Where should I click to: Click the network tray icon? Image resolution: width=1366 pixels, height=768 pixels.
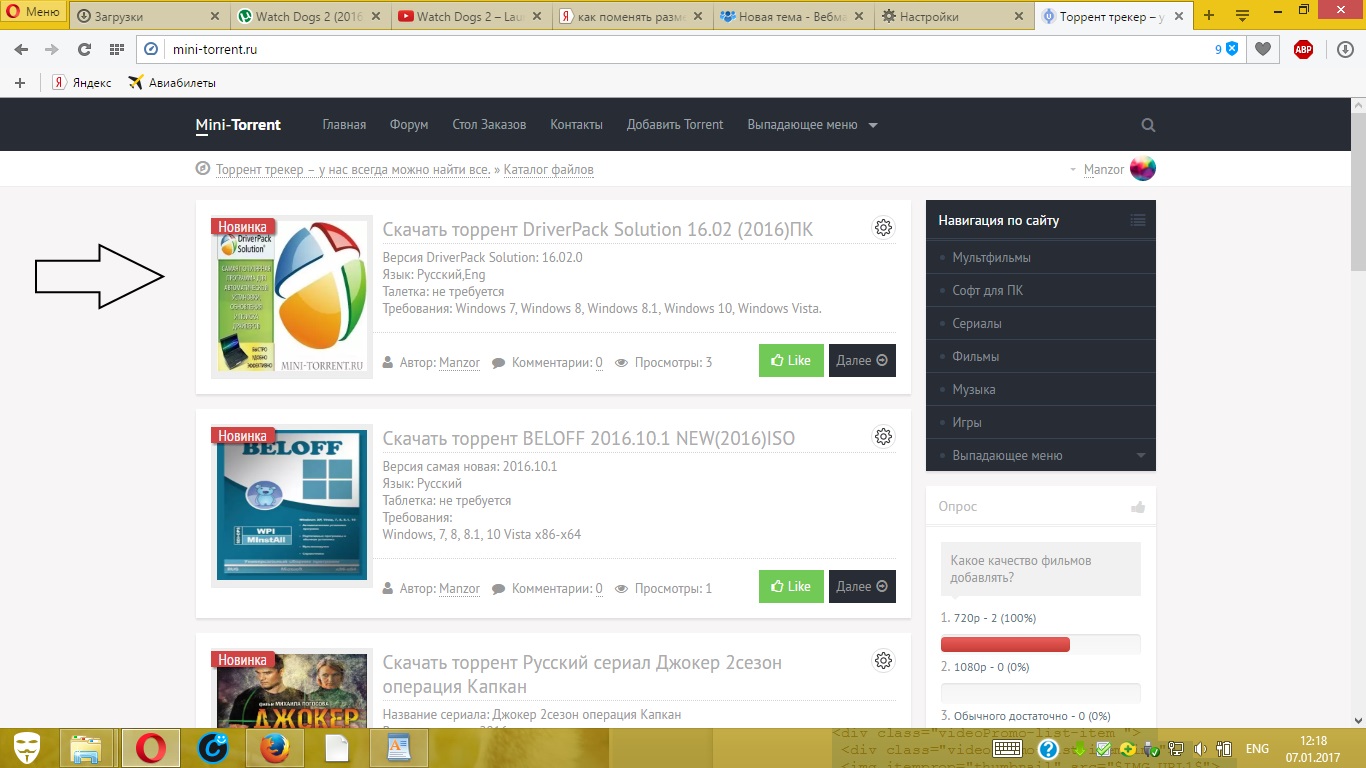point(1177,749)
